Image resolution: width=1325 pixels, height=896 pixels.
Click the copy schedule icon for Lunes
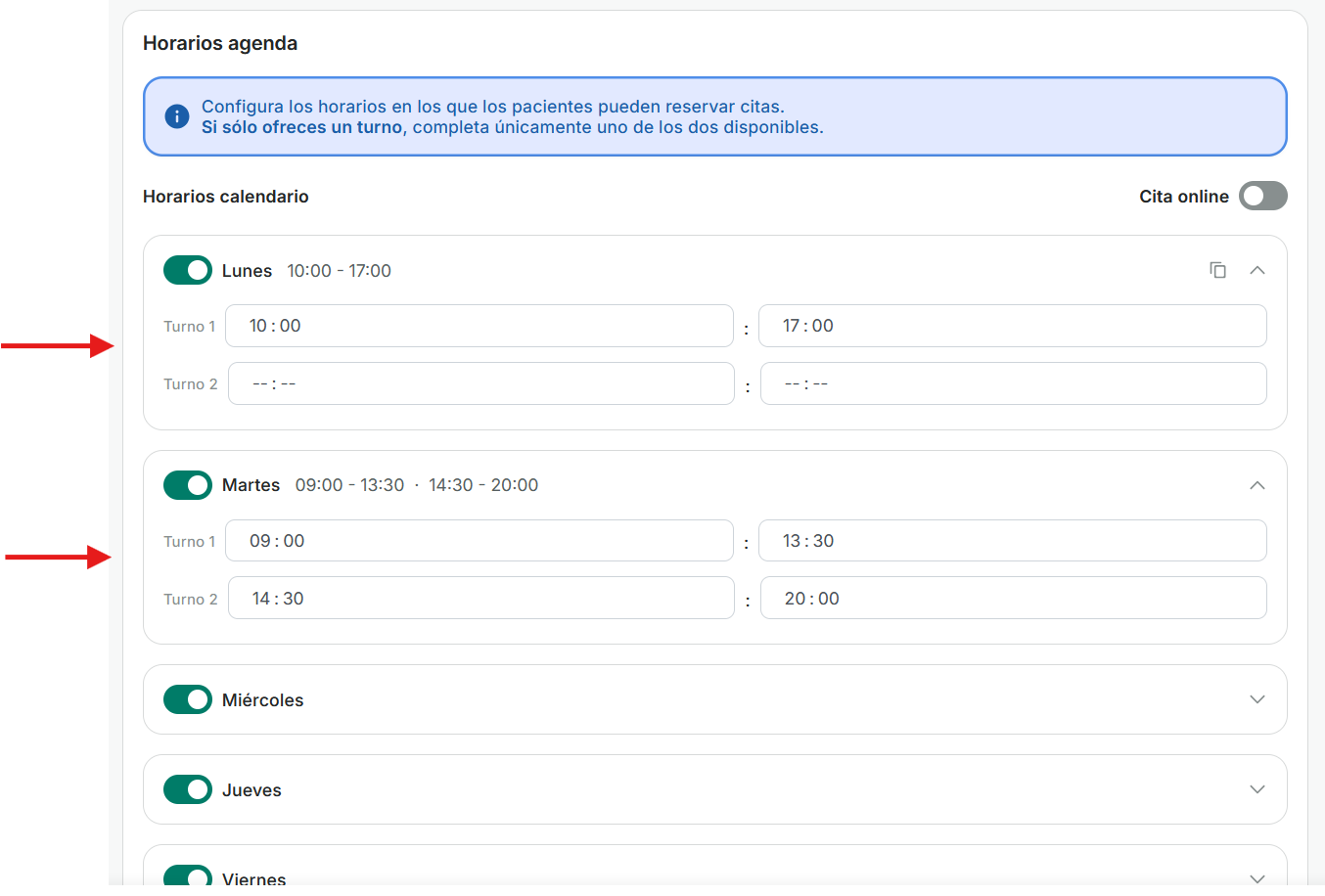pos(1217,270)
